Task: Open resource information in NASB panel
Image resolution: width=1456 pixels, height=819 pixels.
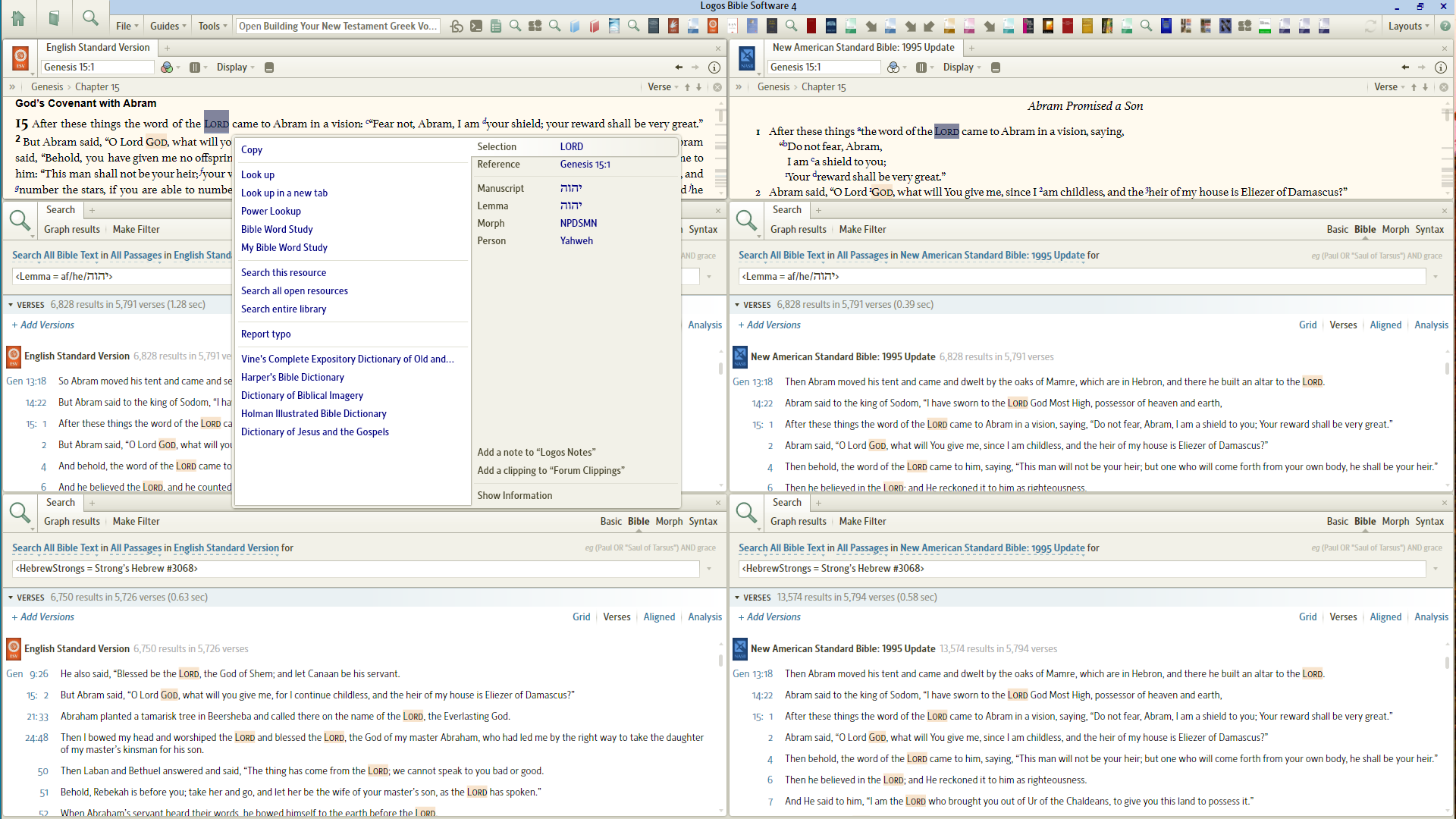Action: (x=1440, y=67)
